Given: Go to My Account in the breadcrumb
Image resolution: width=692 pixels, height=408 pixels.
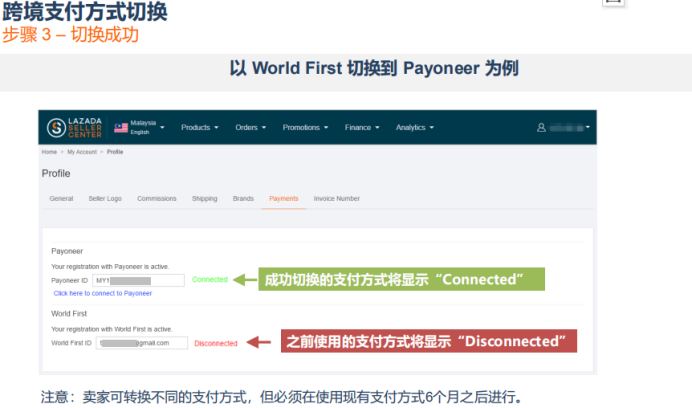Looking at the screenshot, I should pyautogui.click(x=82, y=152).
